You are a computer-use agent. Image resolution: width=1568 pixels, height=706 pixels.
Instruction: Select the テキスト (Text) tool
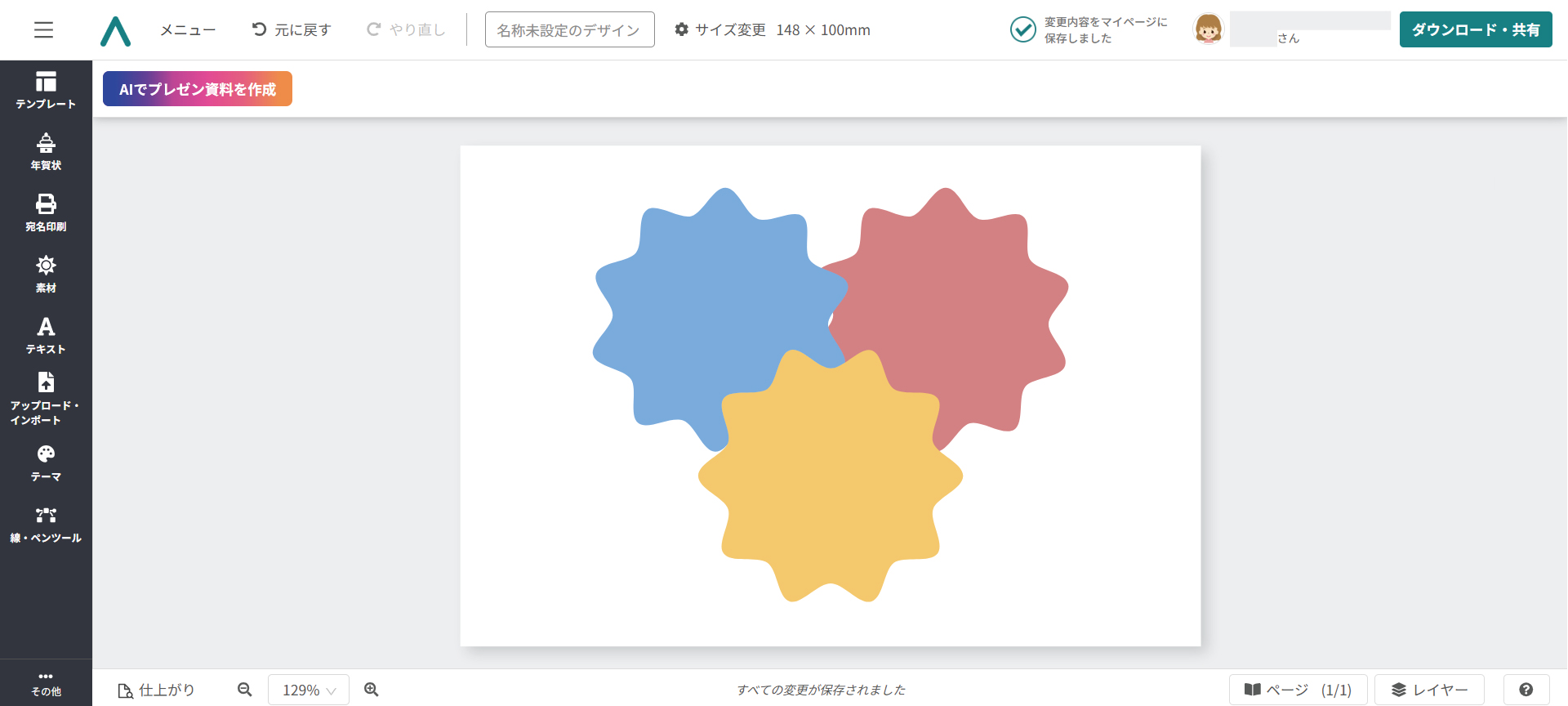pos(46,335)
